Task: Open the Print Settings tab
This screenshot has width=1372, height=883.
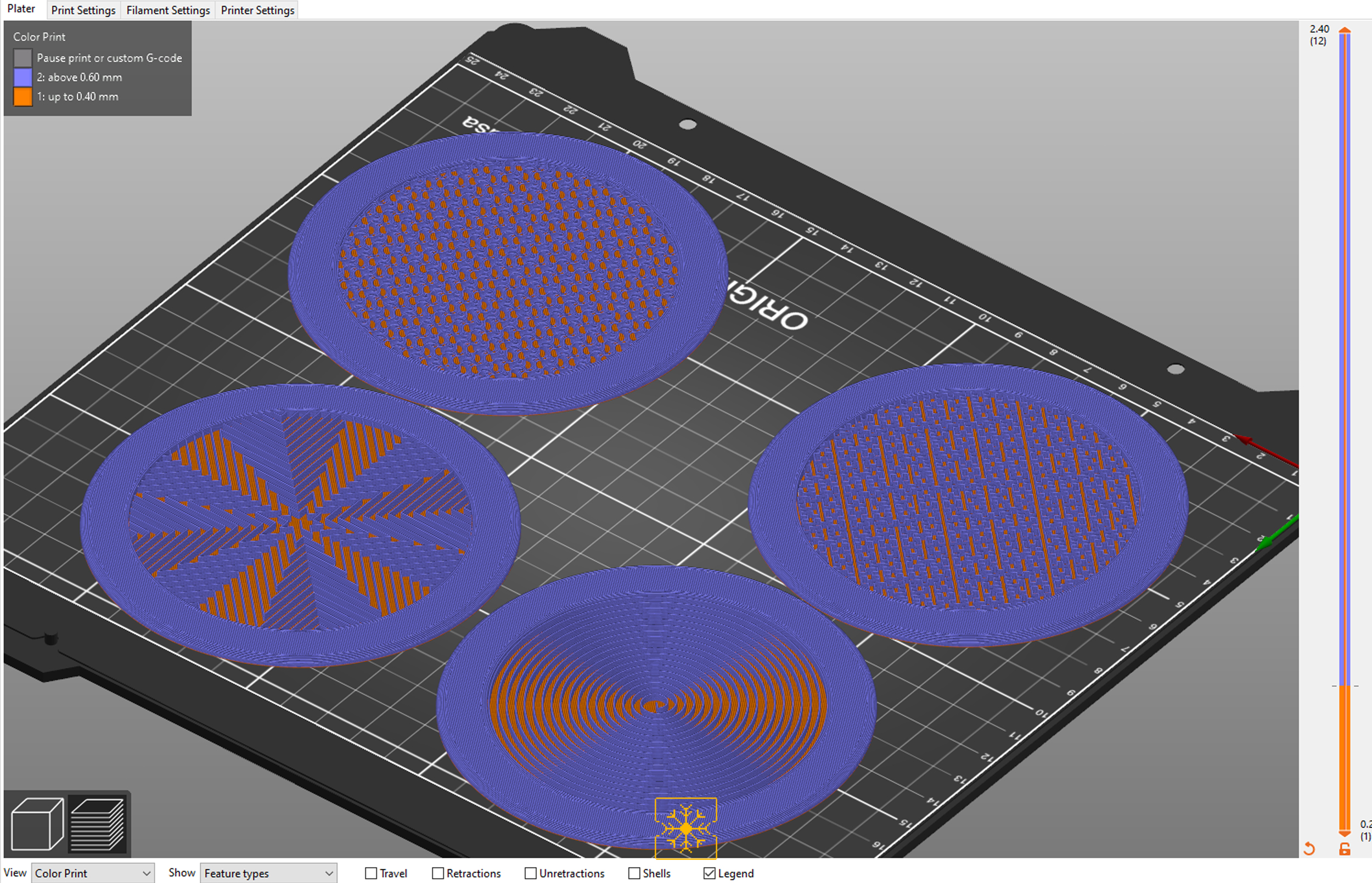Action: coord(83,10)
